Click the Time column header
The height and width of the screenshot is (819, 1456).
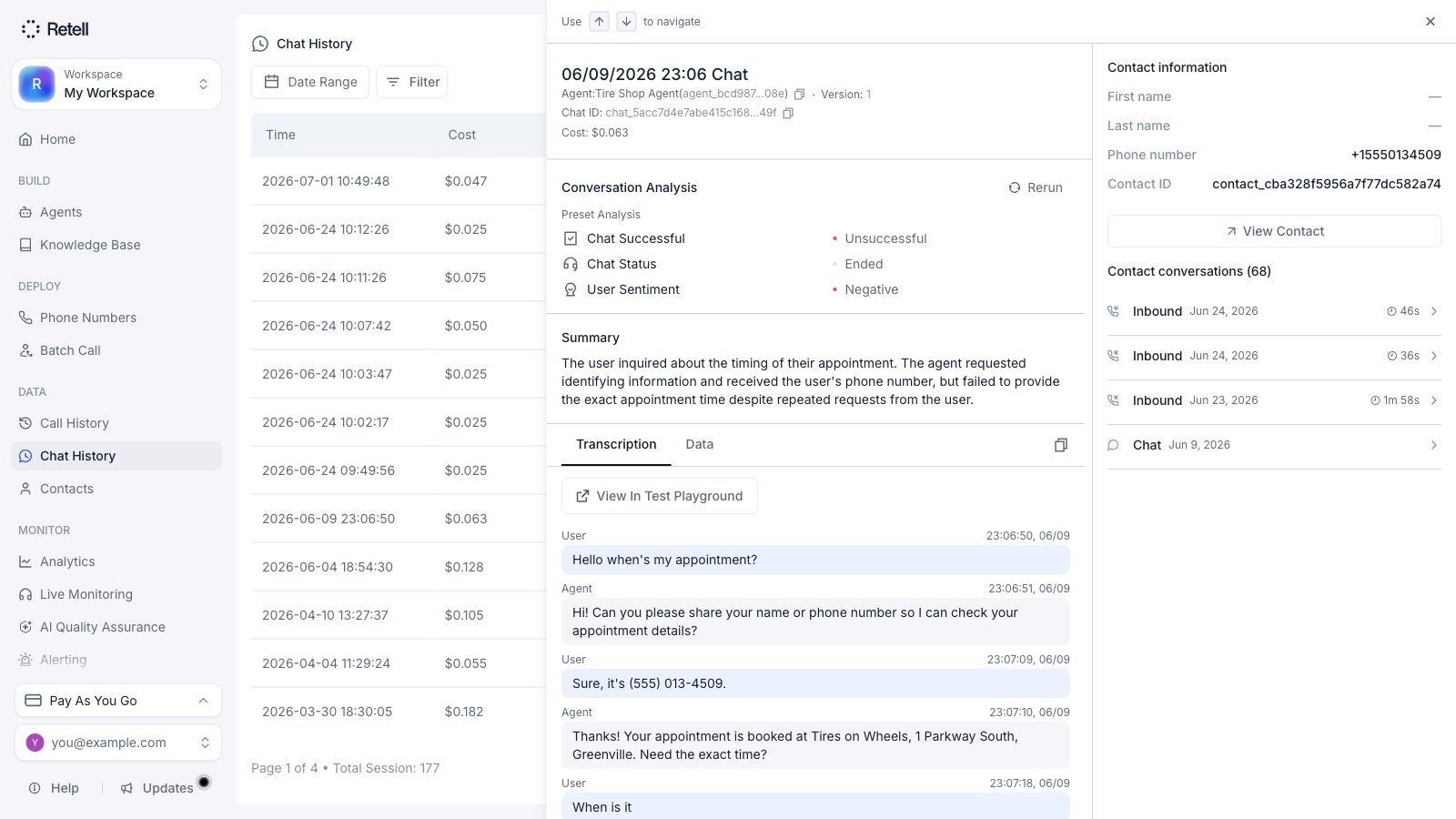pos(280,135)
